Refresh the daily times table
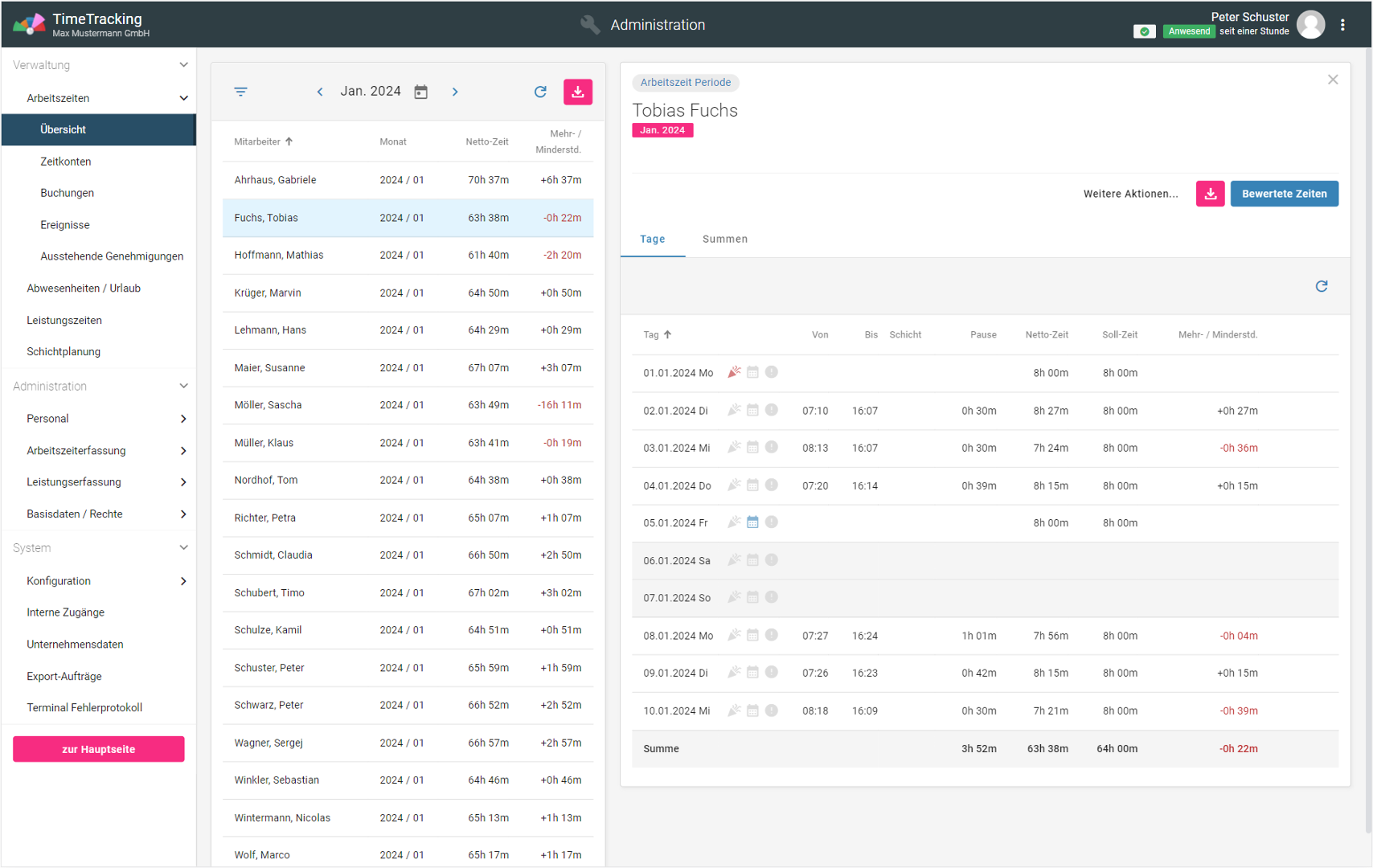This screenshot has width=1373, height=868. pos(1321,286)
